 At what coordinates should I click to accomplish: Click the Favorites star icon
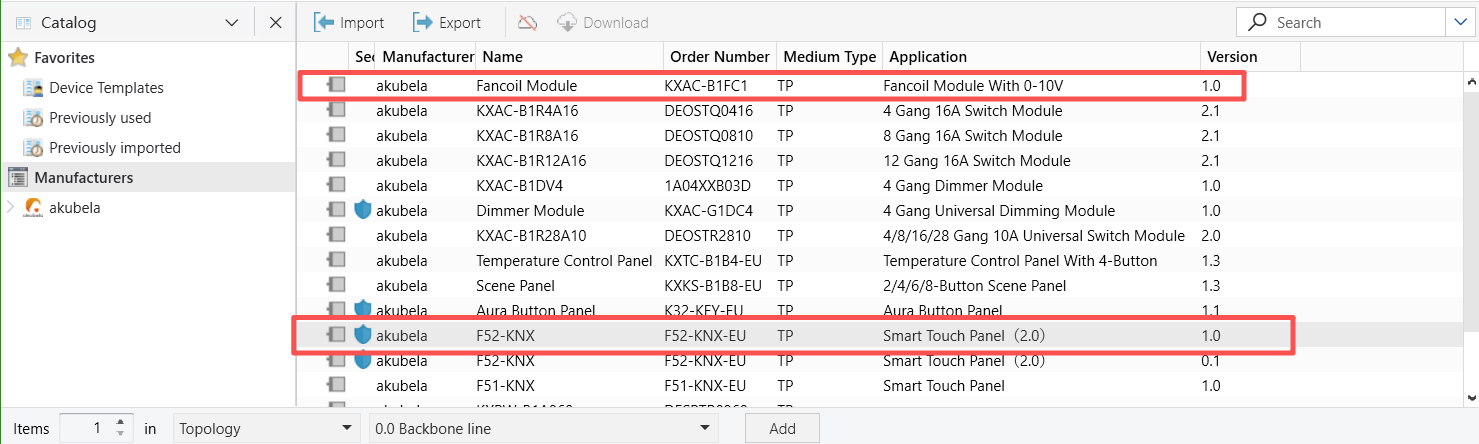18,58
